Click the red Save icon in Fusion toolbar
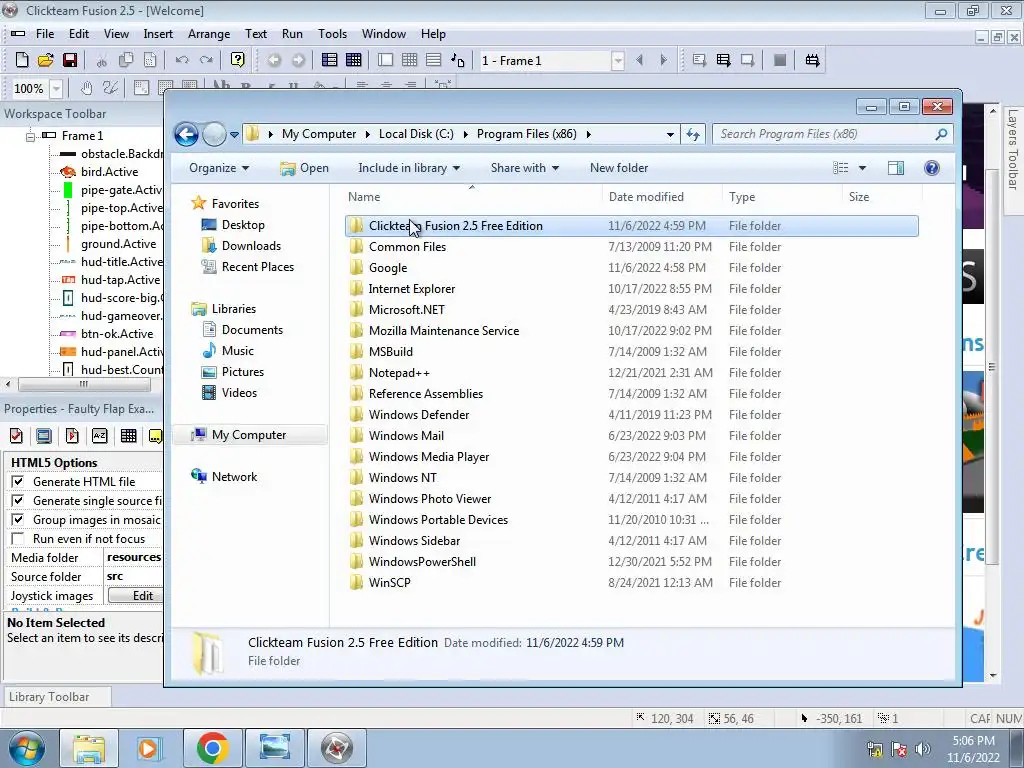The image size is (1024, 768). click(70, 60)
